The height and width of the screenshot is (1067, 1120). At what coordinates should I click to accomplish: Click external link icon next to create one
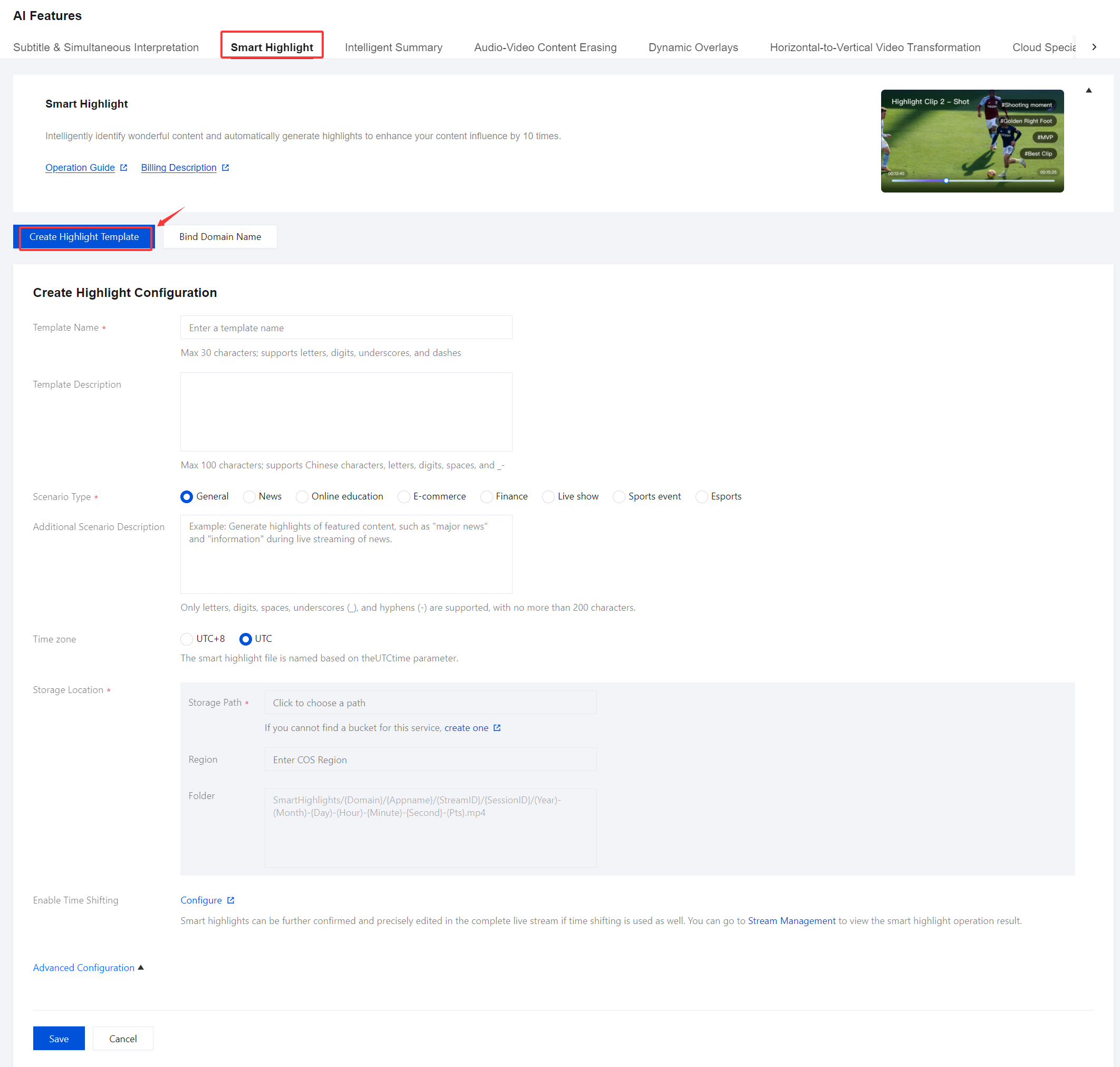click(497, 728)
